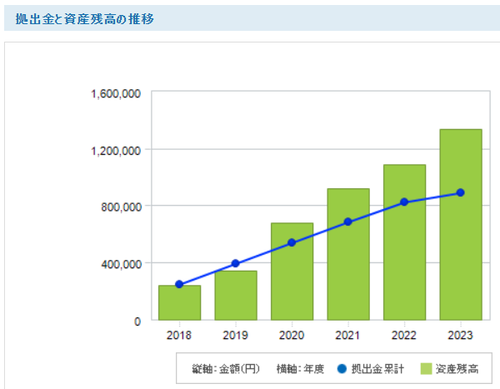Viewport: 500px width, 389px height.
Task: Click the blue data point for 2023
Action: pos(460,193)
